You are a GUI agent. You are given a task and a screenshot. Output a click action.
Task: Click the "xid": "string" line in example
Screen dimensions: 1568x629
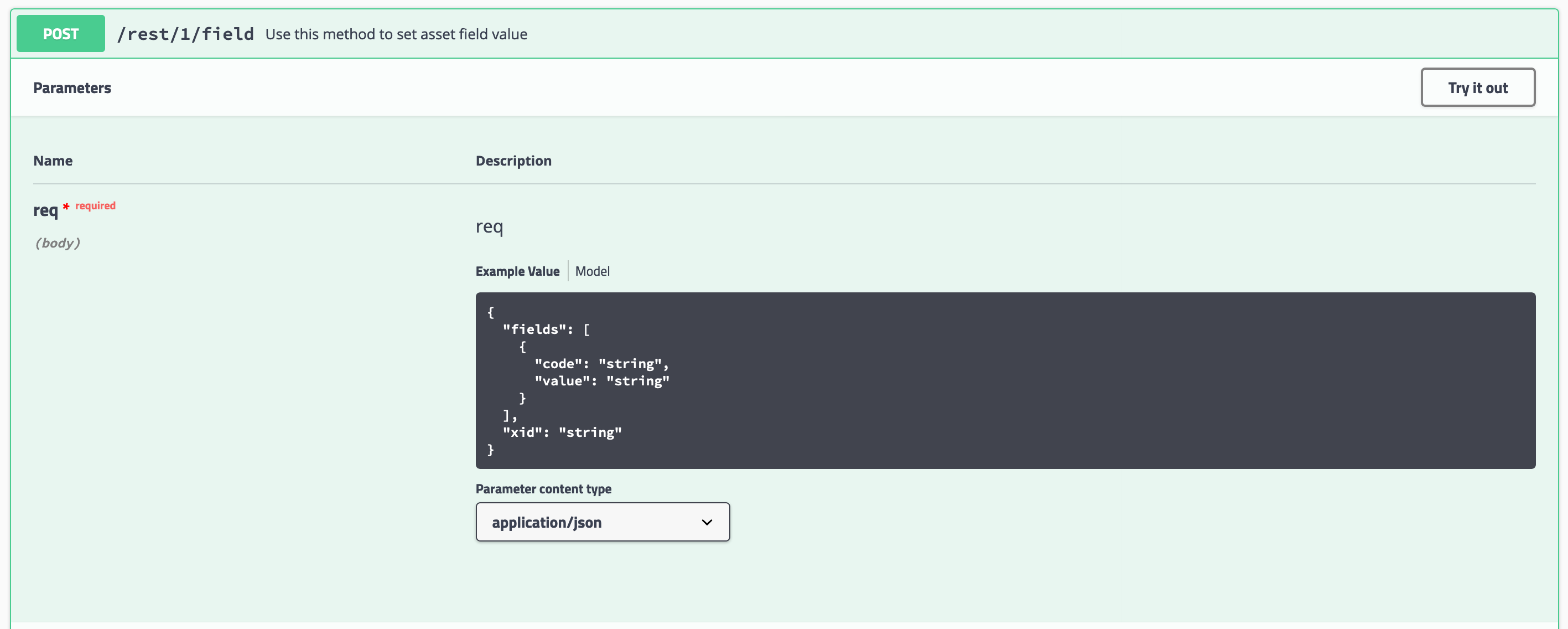pos(561,432)
